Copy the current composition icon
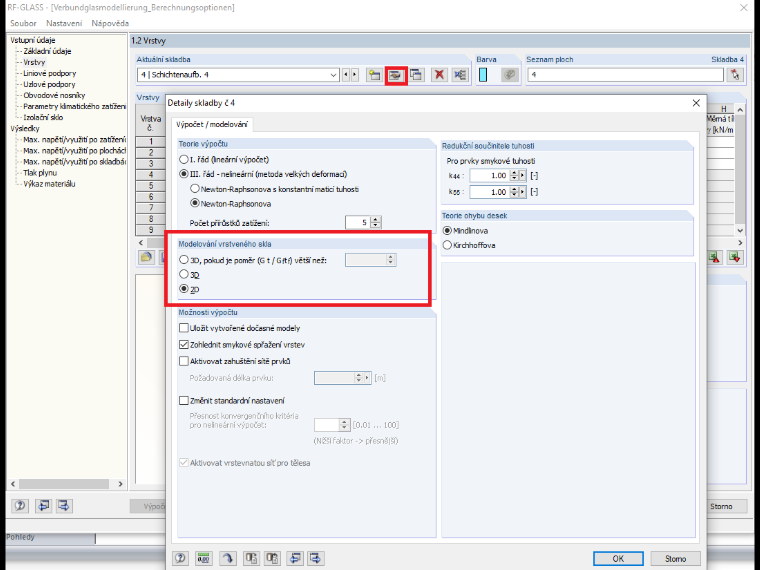The image size is (760, 570). tap(416, 75)
